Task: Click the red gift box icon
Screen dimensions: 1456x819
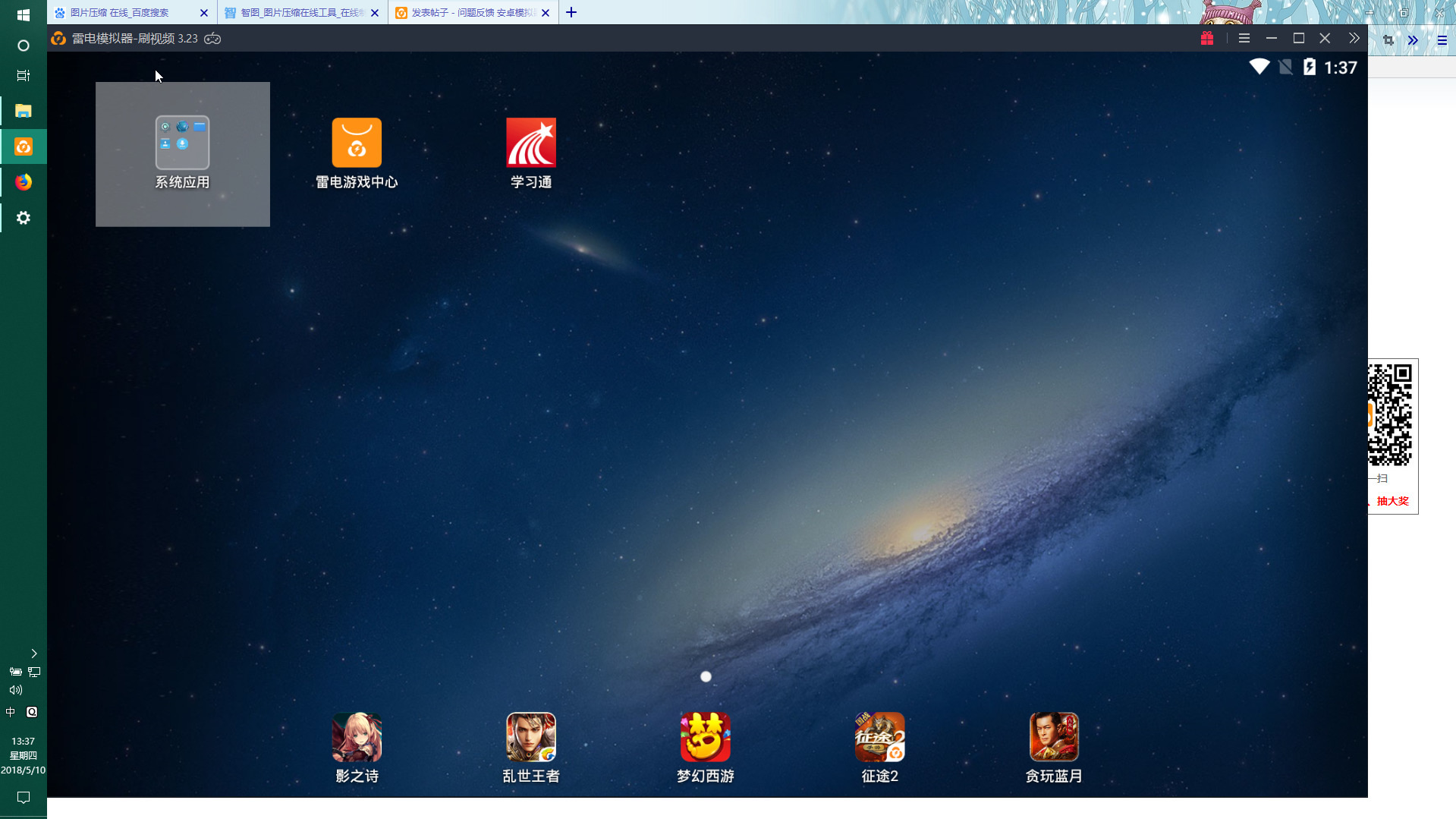Action: (x=1207, y=39)
